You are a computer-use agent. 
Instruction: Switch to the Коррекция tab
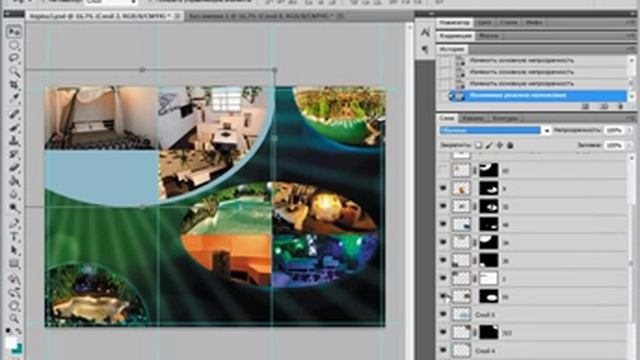(456, 36)
